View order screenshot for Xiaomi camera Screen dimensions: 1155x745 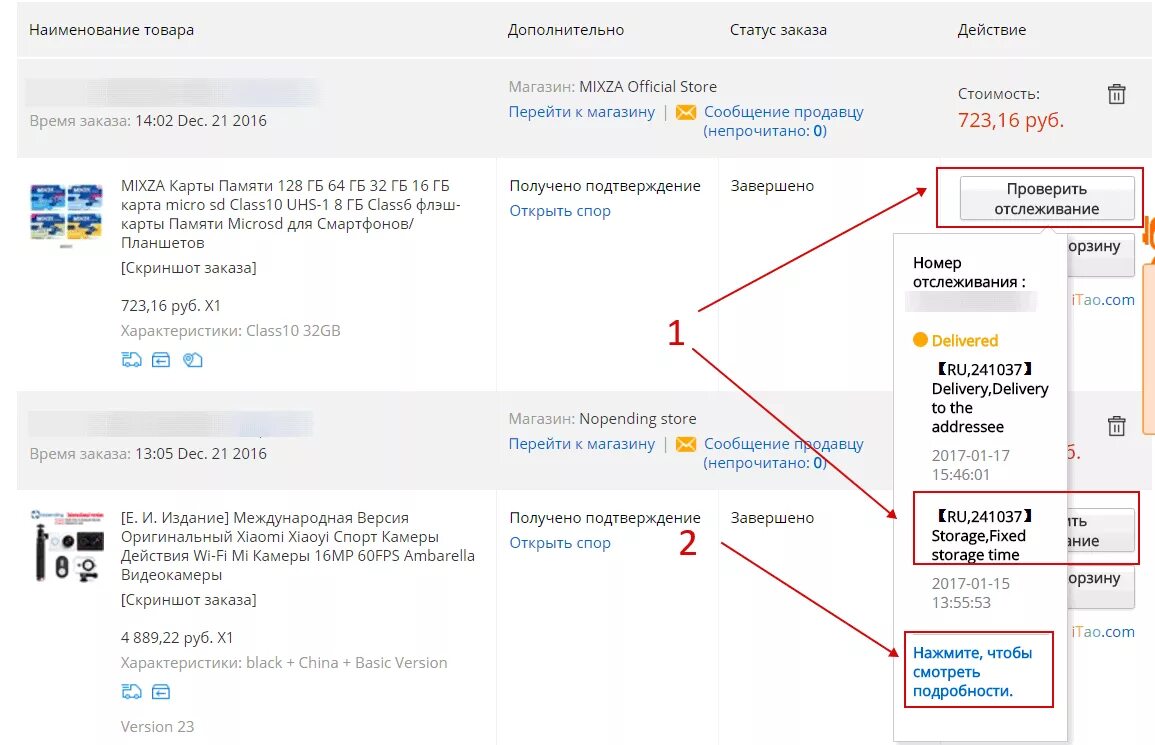[189, 600]
